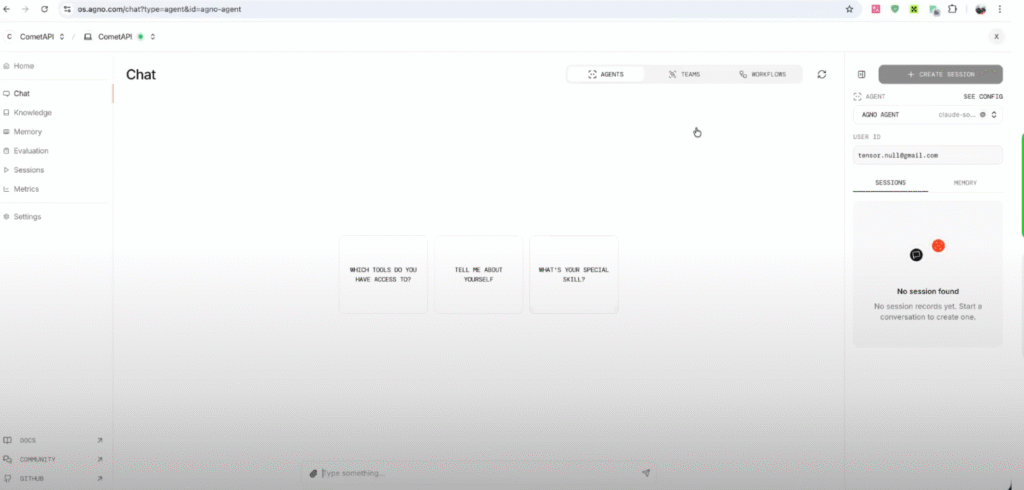Click the See Config link
1024x490 pixels.
coord(982,96)
